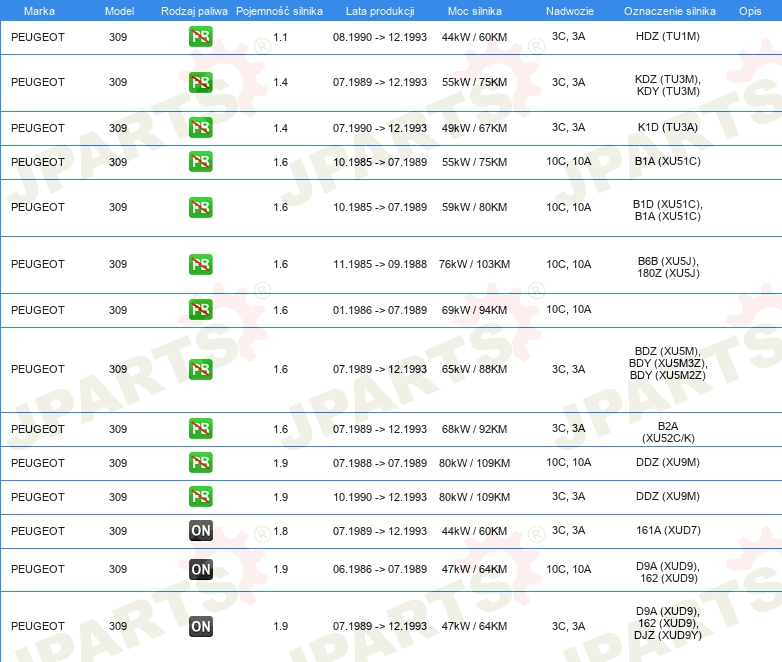
Task: Click the Oznaczenie silnika column header
Action: [669, 11]
